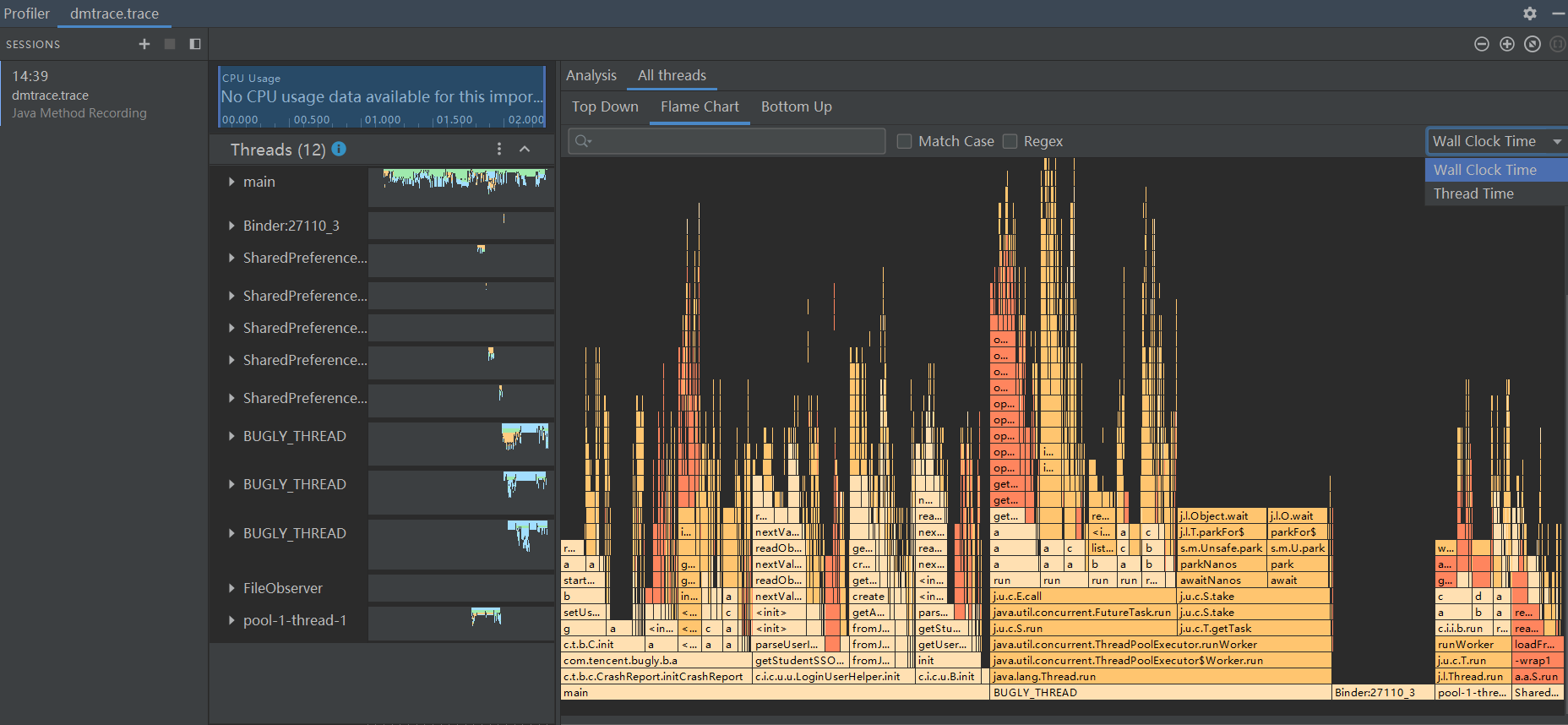1568x725 pixels.
Task: Expand the FileObserver thread row
Action: coord(231,588)
